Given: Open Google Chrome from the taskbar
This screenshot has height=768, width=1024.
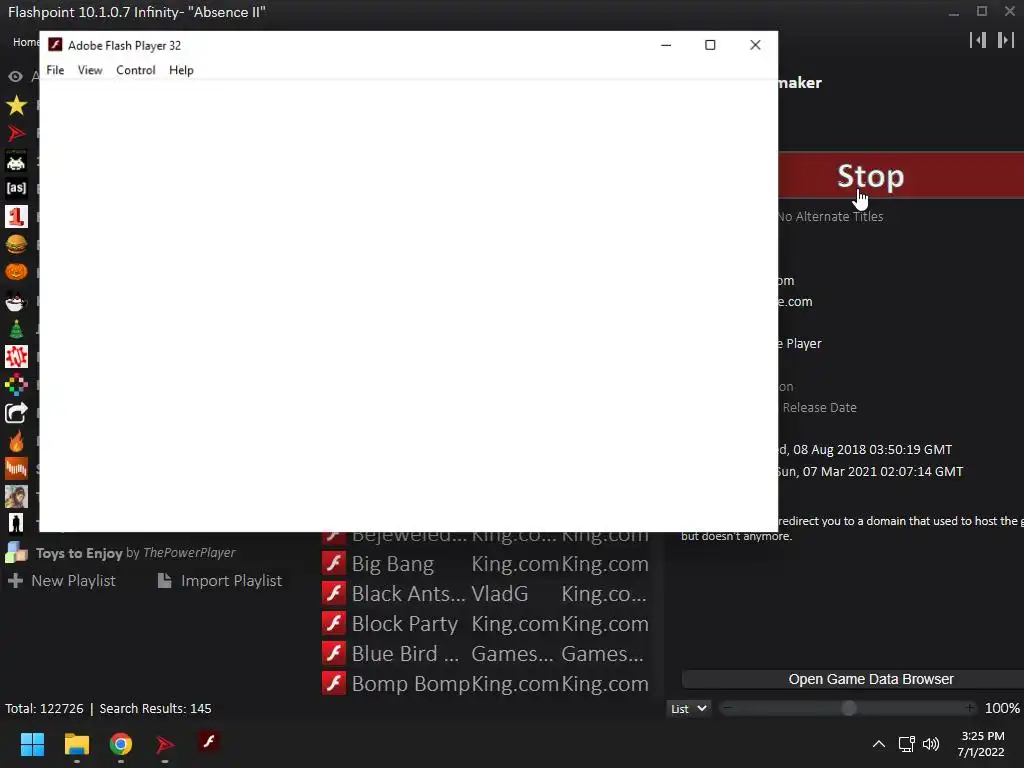Looking at the screenshot, I should point(121,744).
